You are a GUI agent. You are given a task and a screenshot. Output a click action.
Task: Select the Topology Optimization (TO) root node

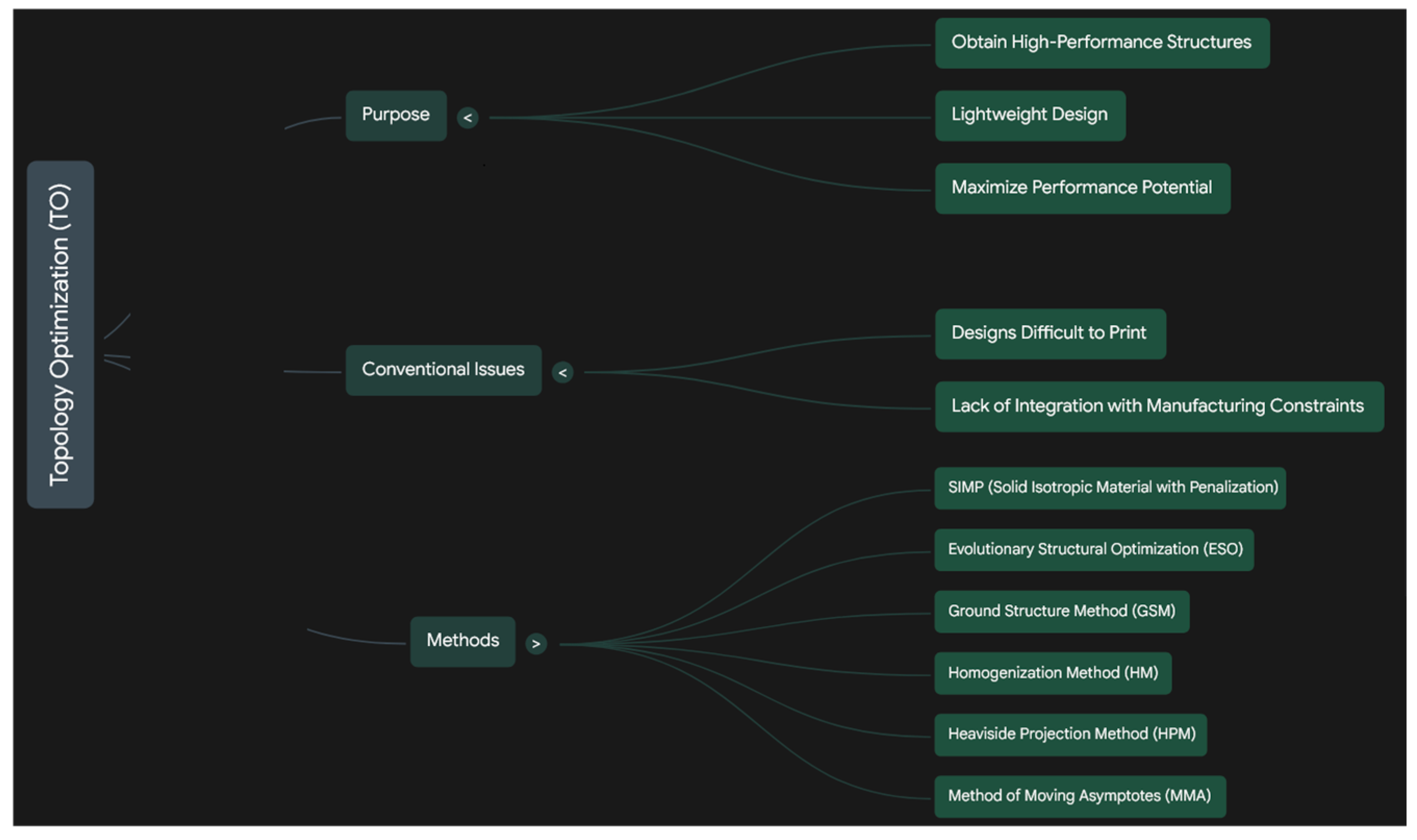click(x=60, y=334)
